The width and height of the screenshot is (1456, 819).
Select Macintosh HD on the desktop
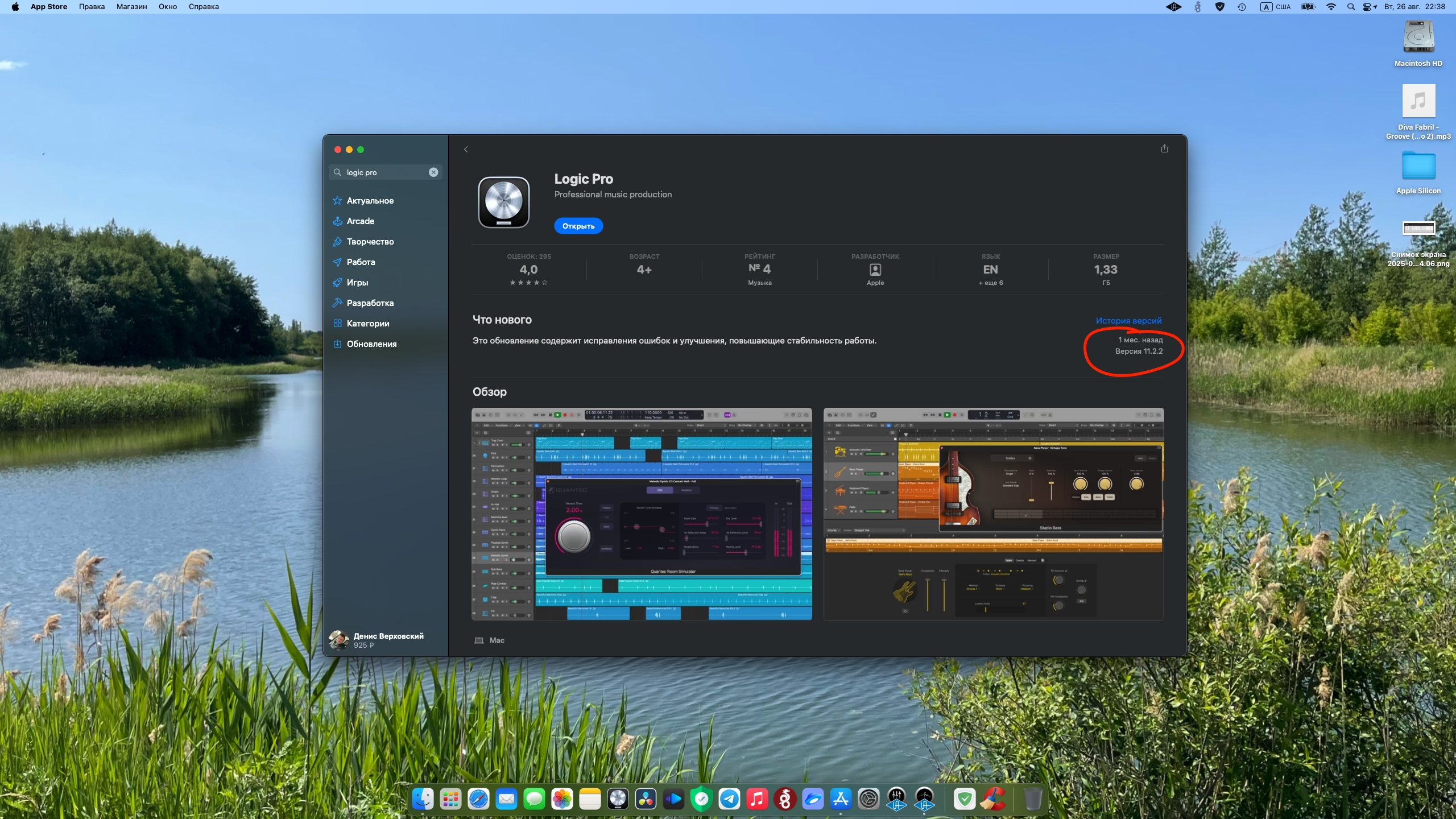point(1418,44)
